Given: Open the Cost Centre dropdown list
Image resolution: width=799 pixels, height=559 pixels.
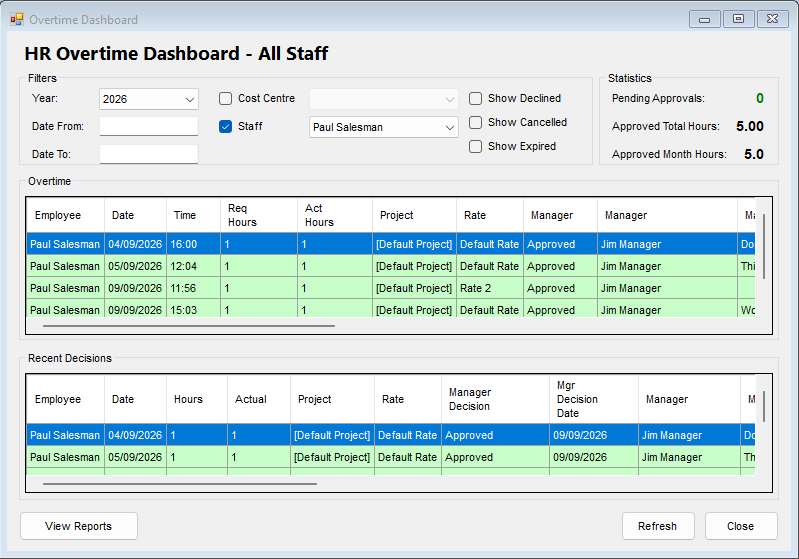Looking at the screenshot, I should [384, 99].
